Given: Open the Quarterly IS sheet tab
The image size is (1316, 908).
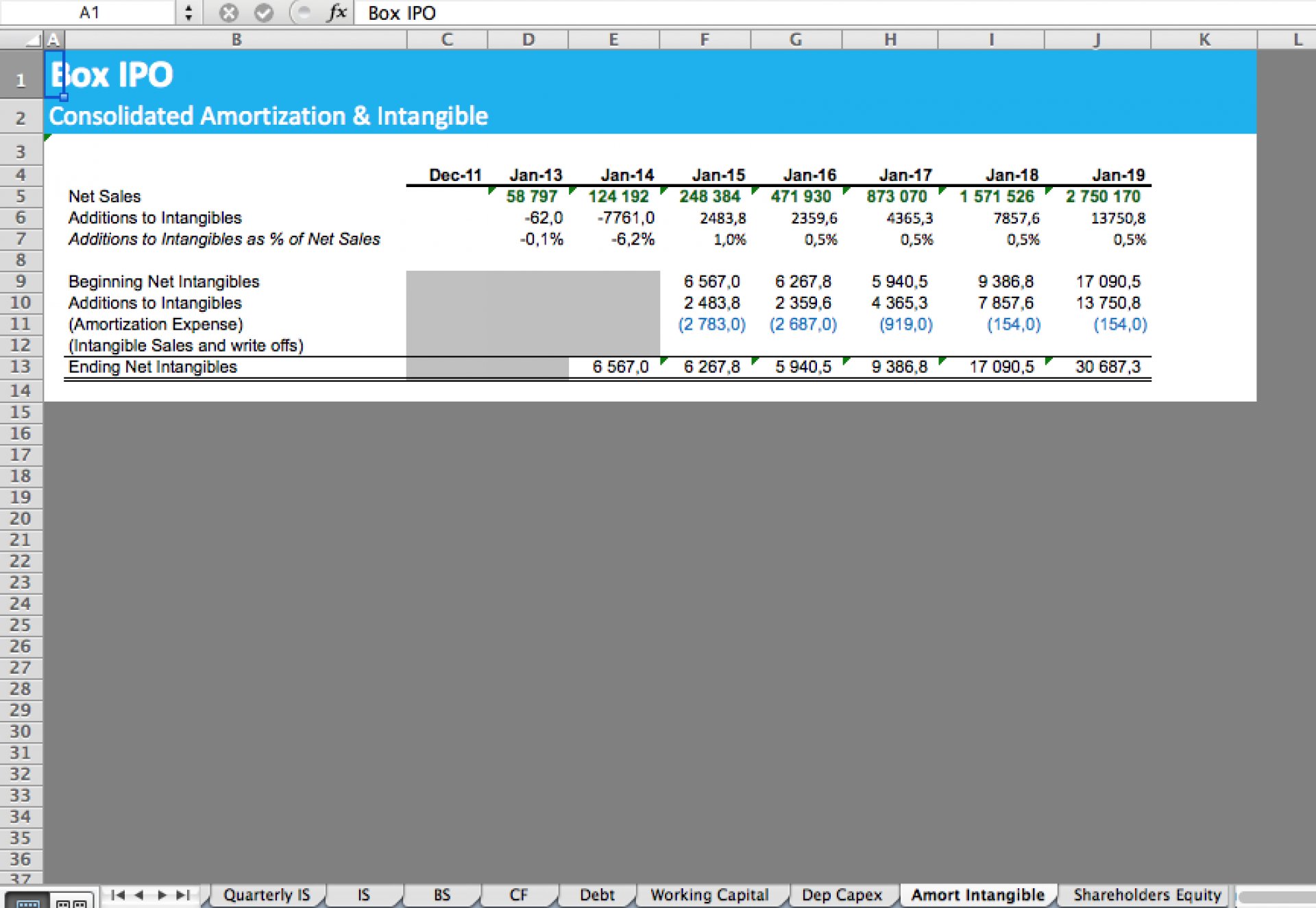Looking at the screenshot, I should click(267, 895).
